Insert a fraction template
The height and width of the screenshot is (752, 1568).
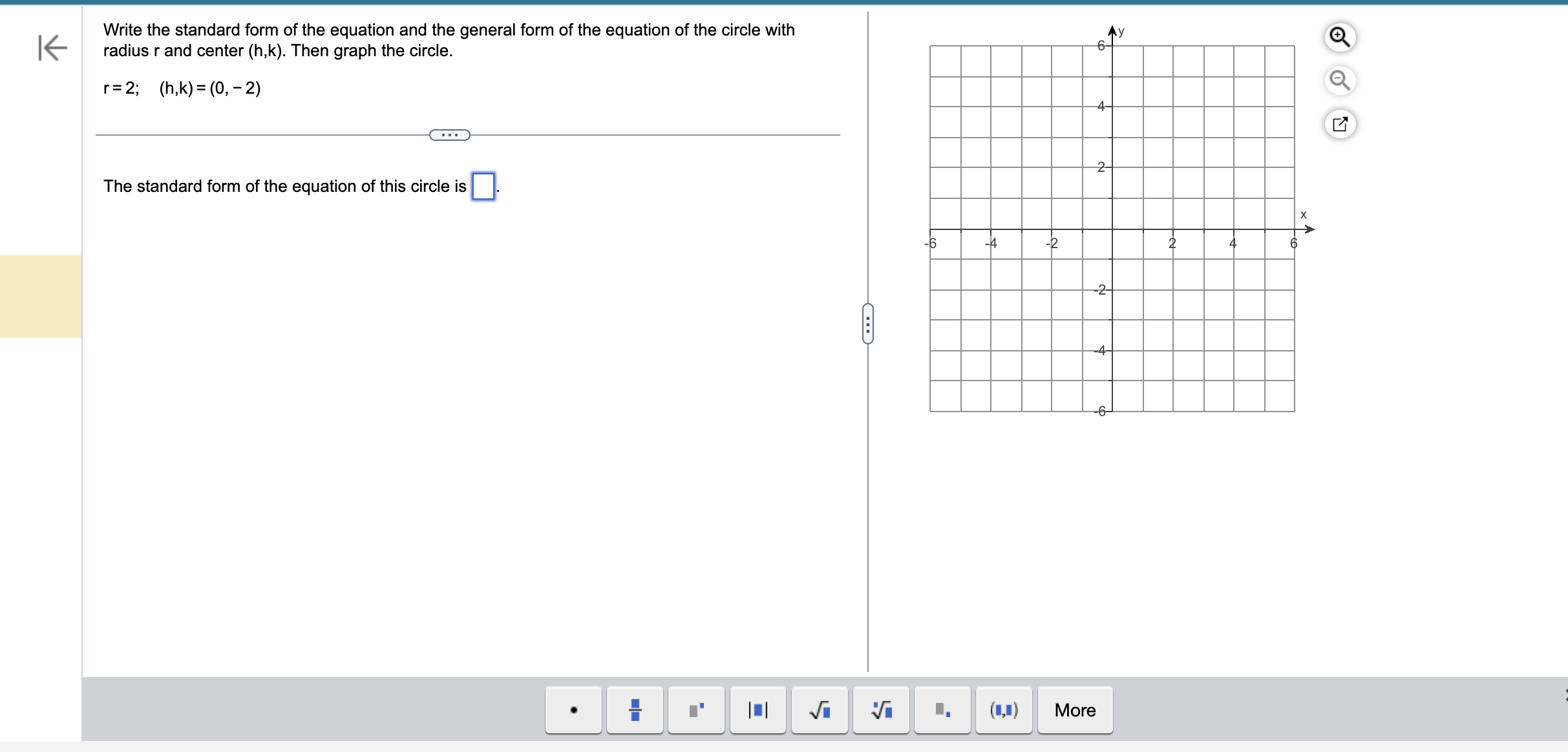(x=635, y=710)
